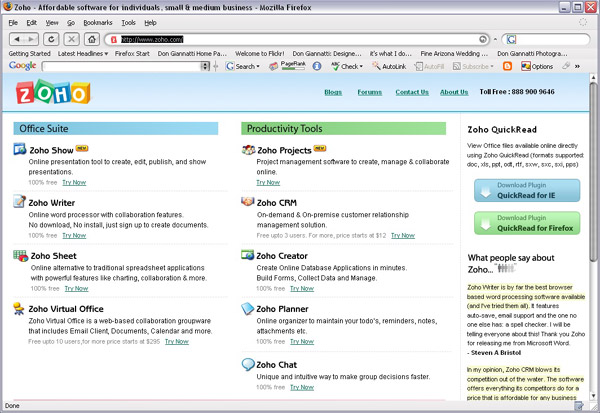600x413 pixels.
Task: Open the View menu
Action: pyautogui.click(x=52, y=23)
